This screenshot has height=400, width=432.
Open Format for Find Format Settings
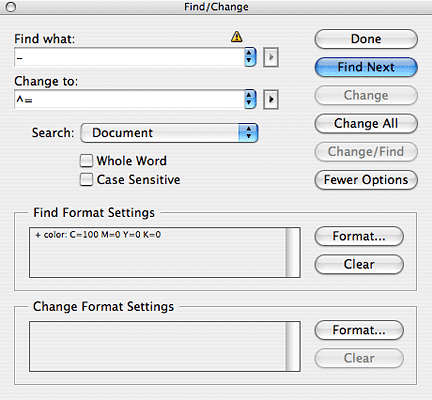coord(359,236)
